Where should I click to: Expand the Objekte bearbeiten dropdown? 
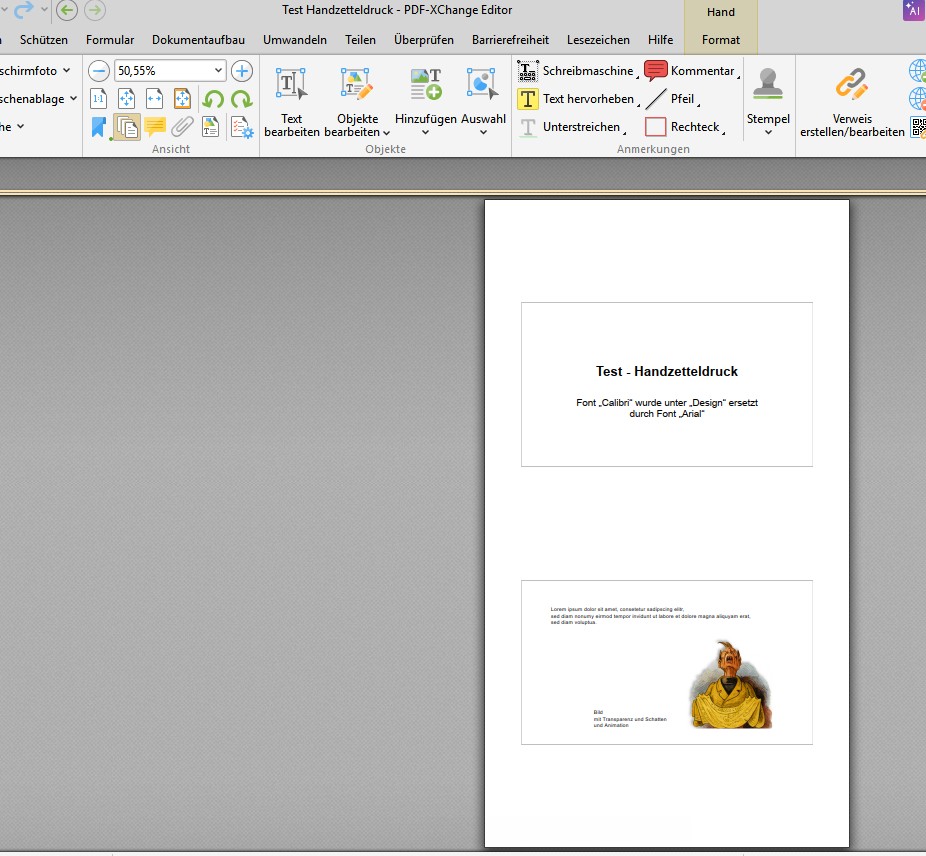pyautogui.click(x=387, y=133)
